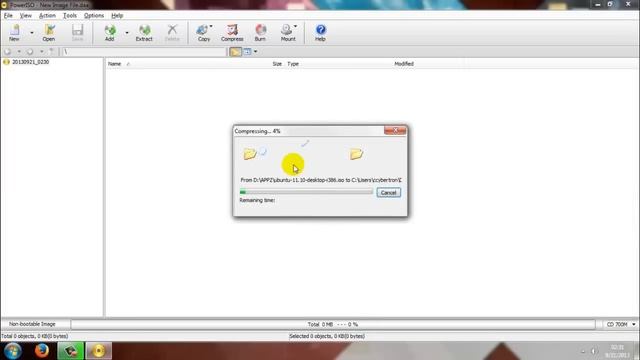Click the Delete toolbar icon
This screenshot has height=360, width=640.
coord(172,33)
